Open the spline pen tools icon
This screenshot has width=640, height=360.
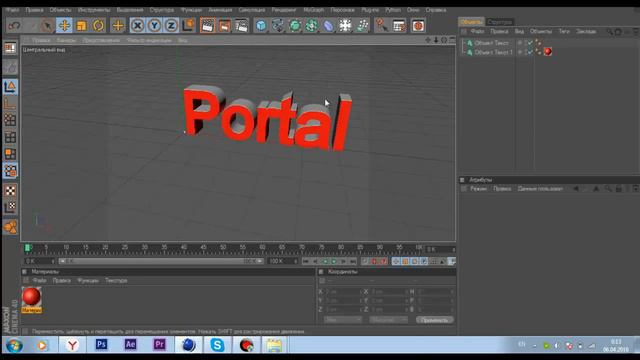click(x=278, y=26)
